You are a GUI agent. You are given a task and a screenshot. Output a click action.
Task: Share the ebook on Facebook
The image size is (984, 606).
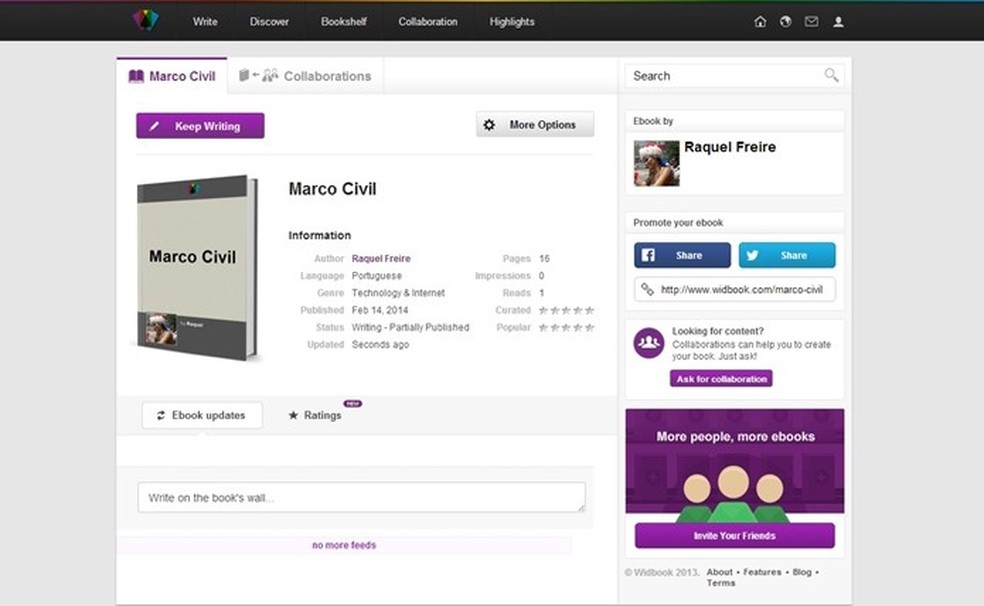682,255
